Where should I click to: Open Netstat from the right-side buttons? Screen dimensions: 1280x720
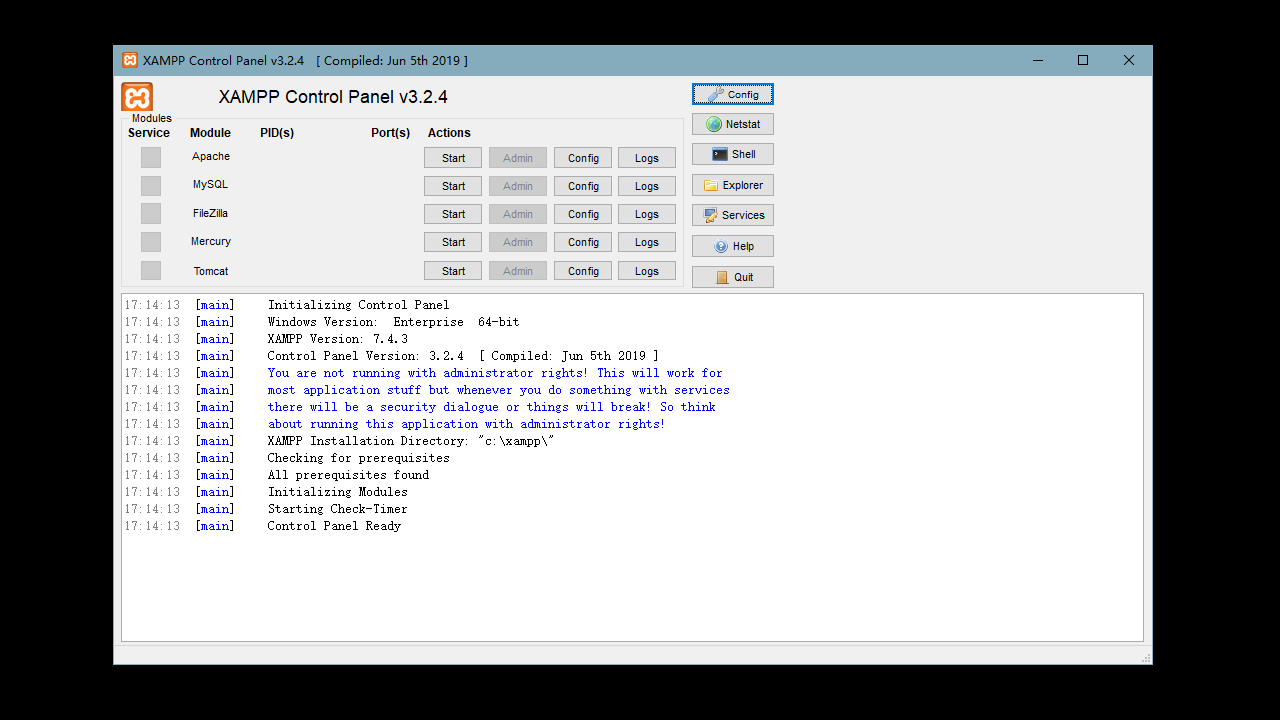click(732, 124)
